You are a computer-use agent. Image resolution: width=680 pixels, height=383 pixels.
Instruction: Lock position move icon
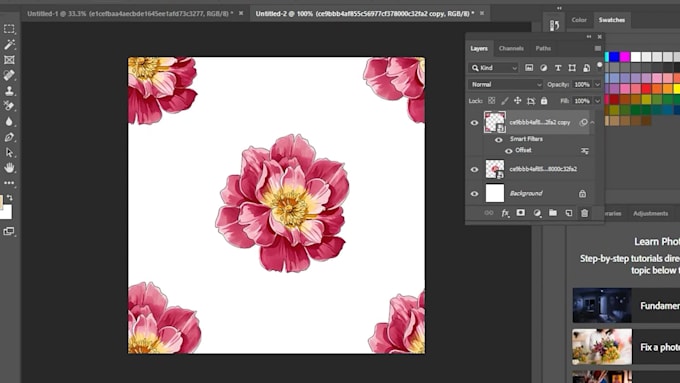(x=517, y=101)
